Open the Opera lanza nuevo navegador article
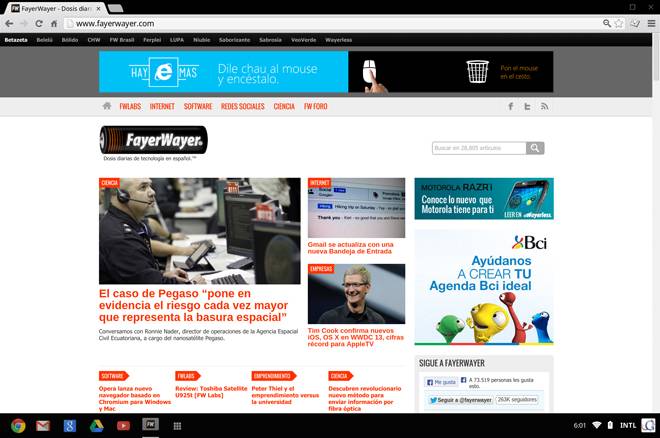The height and width of the screenshot is (438, 660). 135,398
